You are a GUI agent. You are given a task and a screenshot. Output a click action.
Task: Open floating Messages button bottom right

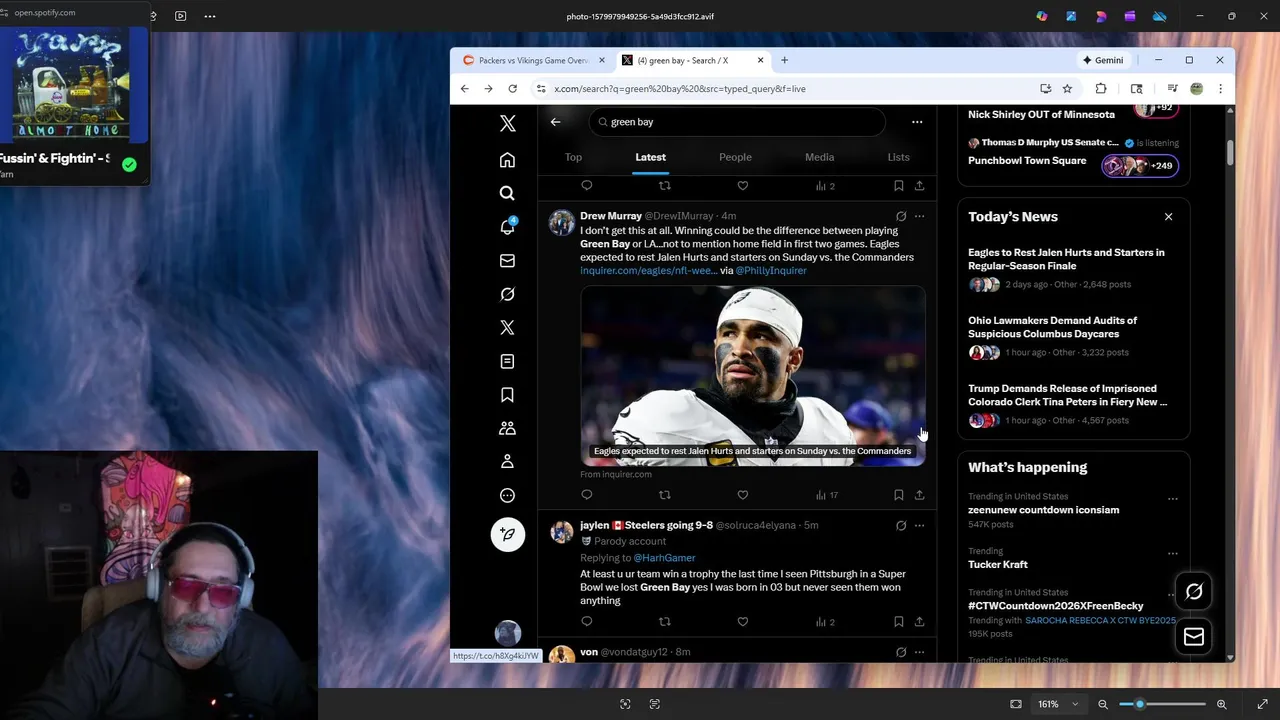[1193, 636]
